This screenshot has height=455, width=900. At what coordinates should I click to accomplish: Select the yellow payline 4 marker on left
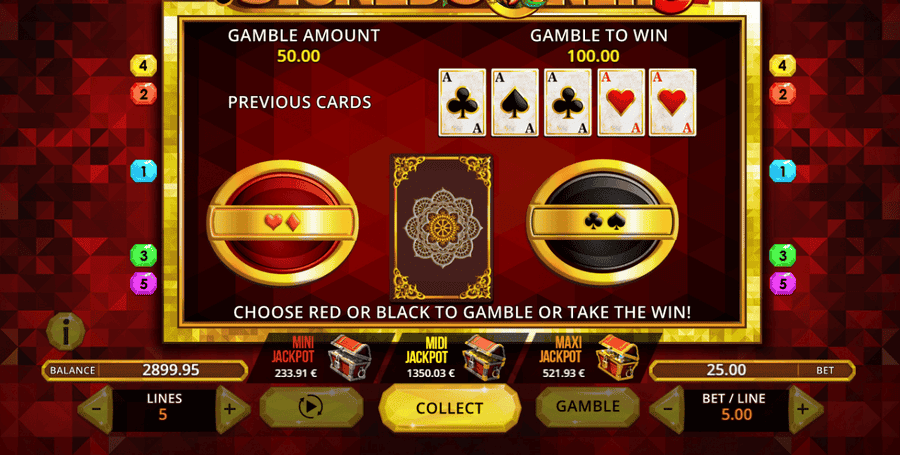point(143,66)
